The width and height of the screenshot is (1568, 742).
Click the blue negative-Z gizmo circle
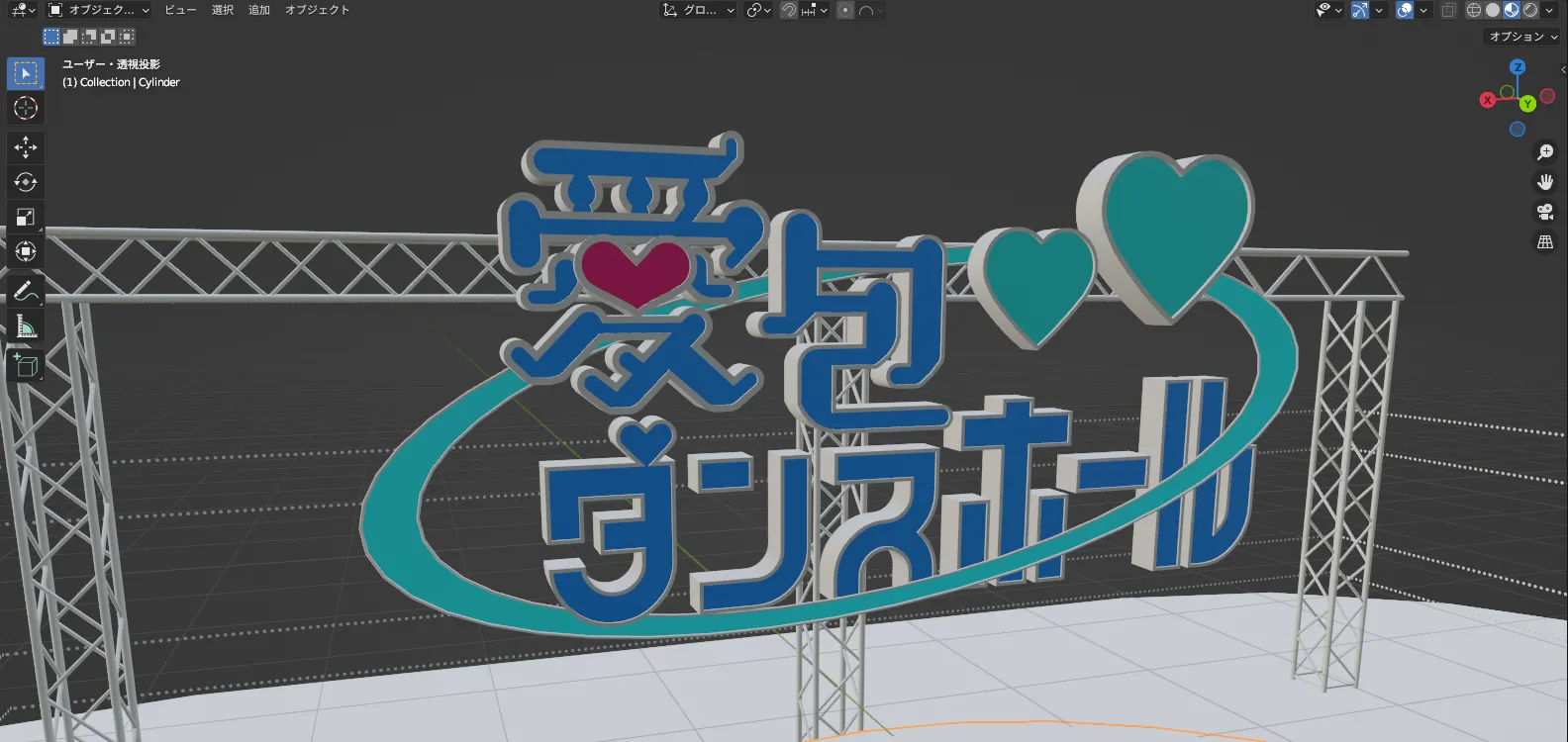(x=1518, y=129)
